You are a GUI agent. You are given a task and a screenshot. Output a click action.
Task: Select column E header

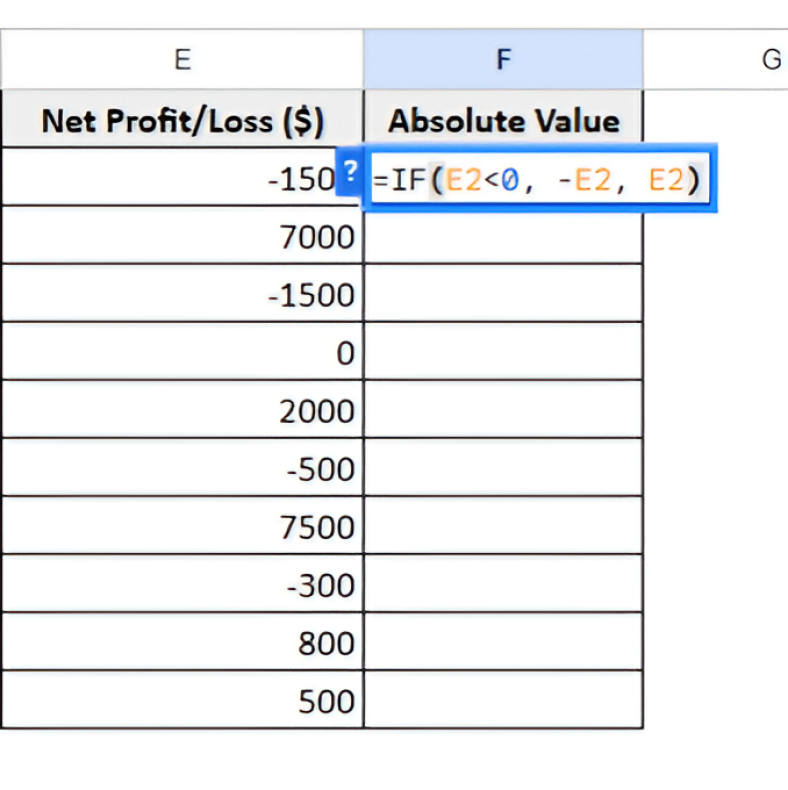pos(182,60)
